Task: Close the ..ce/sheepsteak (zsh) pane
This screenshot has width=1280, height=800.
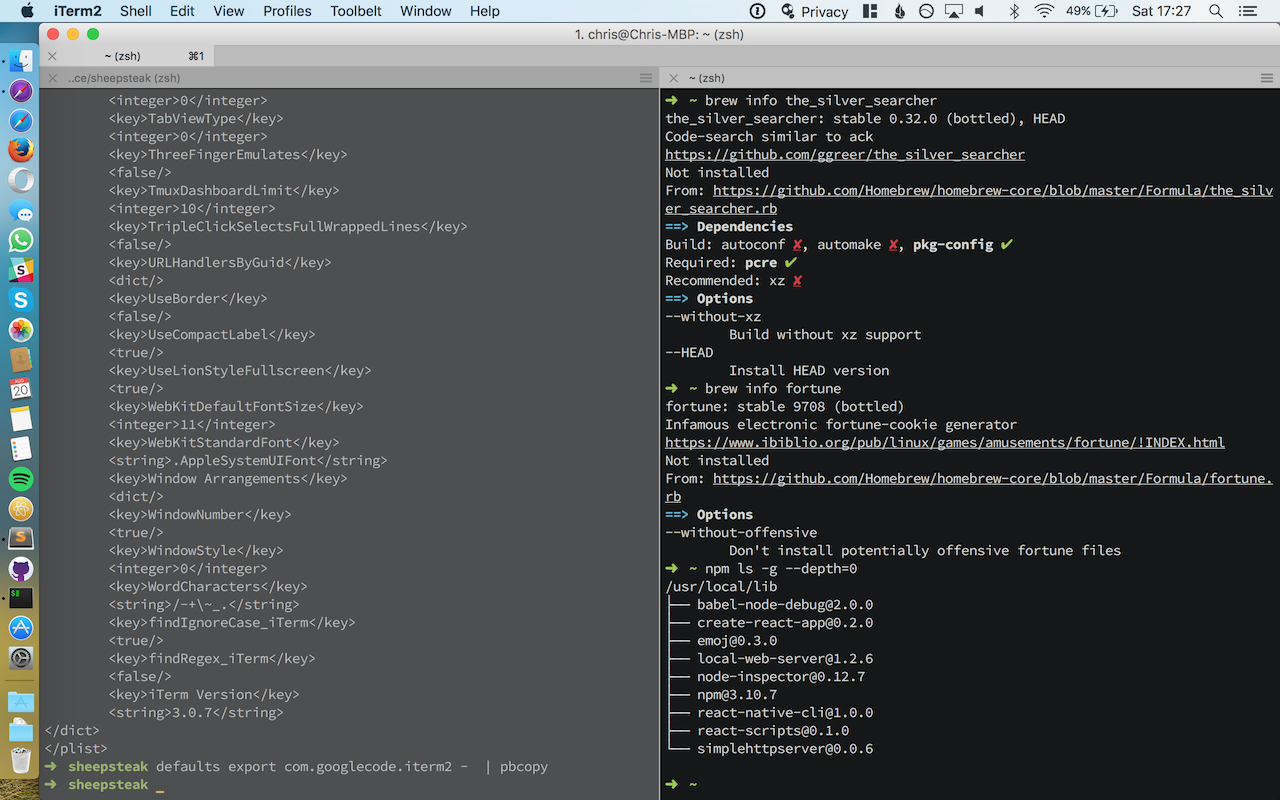Action: 52,78
